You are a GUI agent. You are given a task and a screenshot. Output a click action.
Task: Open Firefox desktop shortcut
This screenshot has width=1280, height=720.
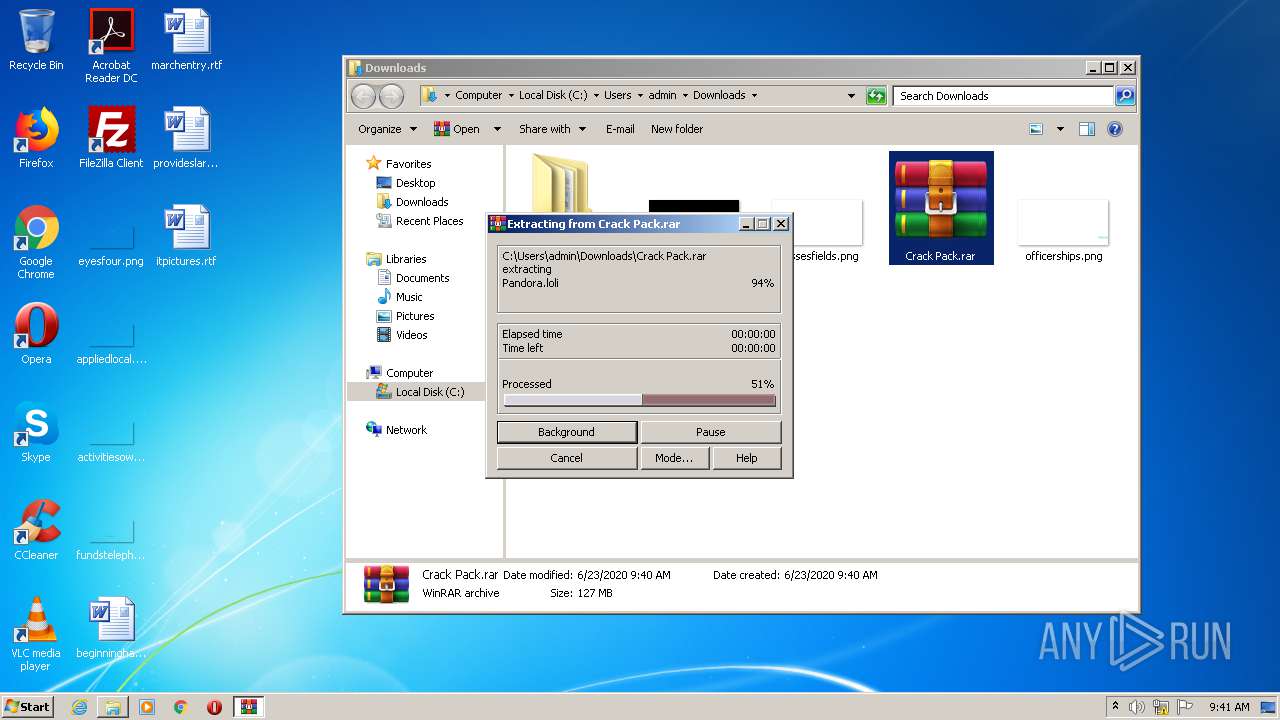click(36, 138)
